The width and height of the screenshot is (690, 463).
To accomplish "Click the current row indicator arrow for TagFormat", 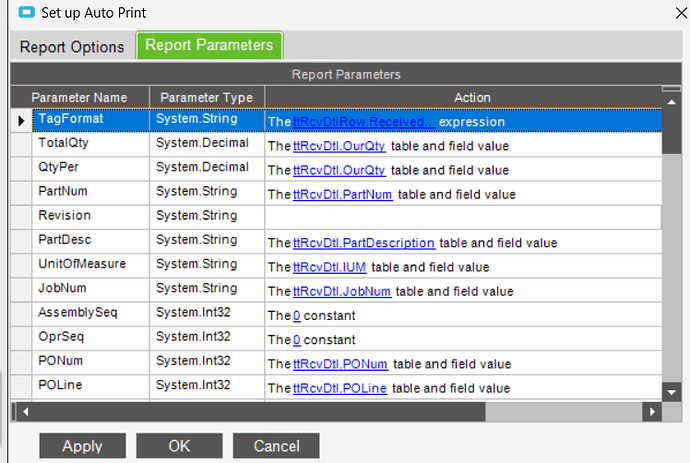I will (21, 121).
